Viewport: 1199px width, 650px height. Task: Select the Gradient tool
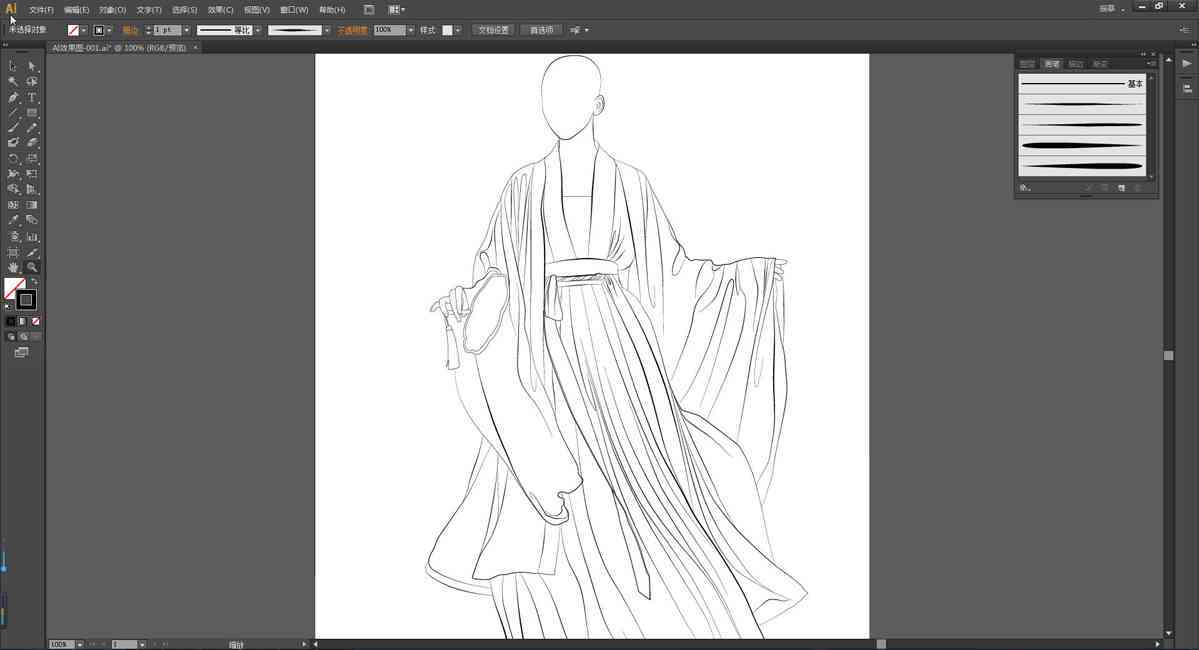[x=32, y=205]
